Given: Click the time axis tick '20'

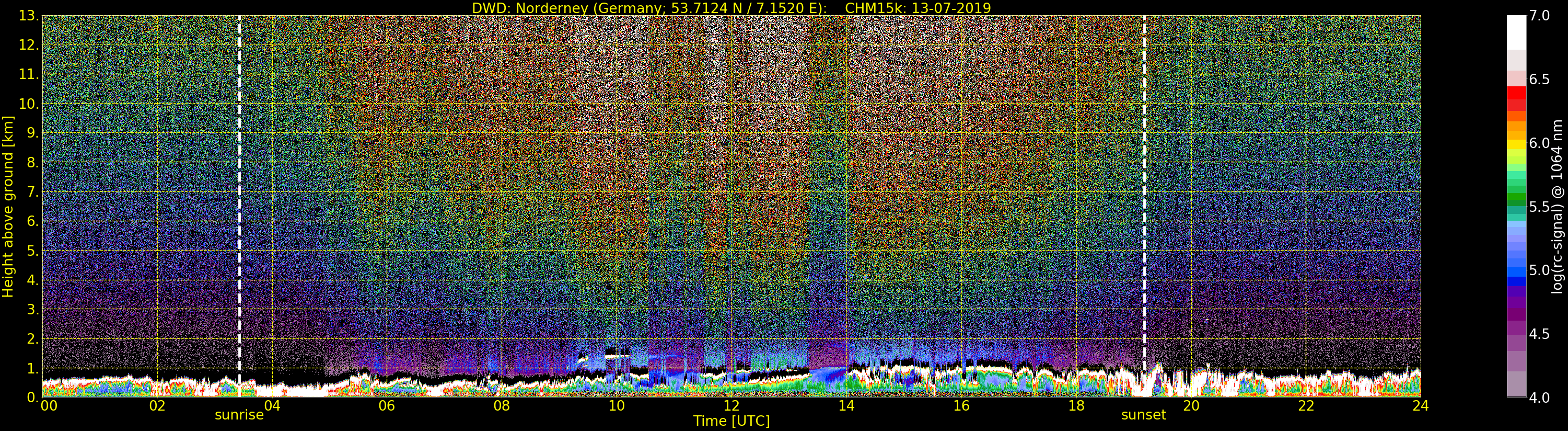Looking at the screenshot, I should pos(1191,405).
